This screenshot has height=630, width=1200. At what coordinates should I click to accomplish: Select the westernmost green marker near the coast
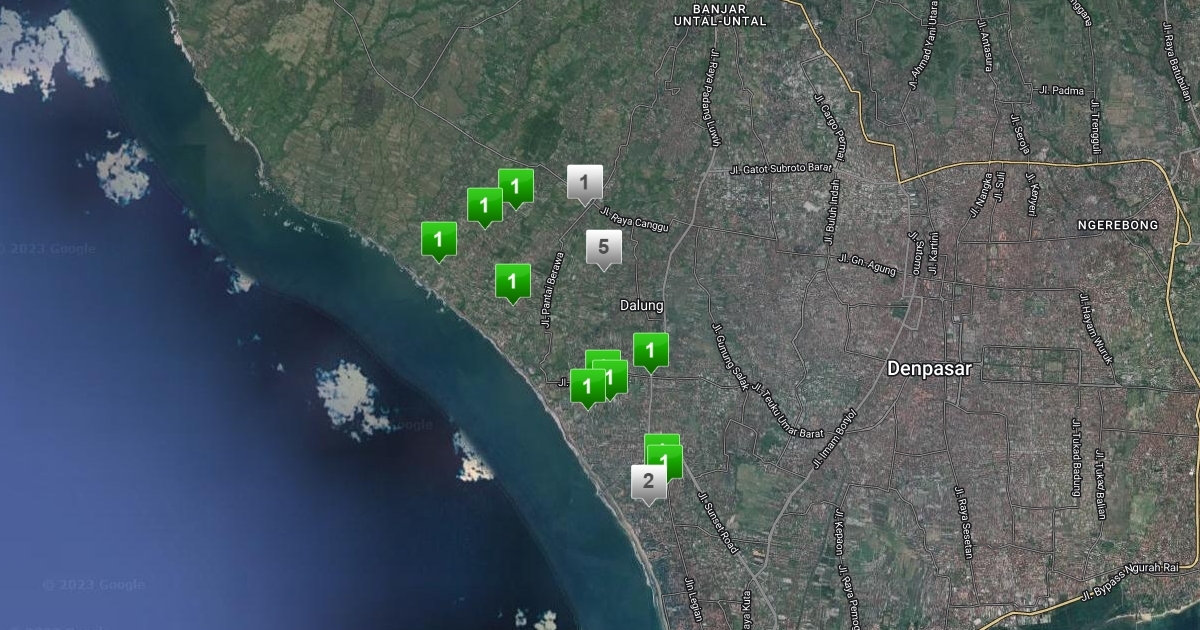(438, 240)
